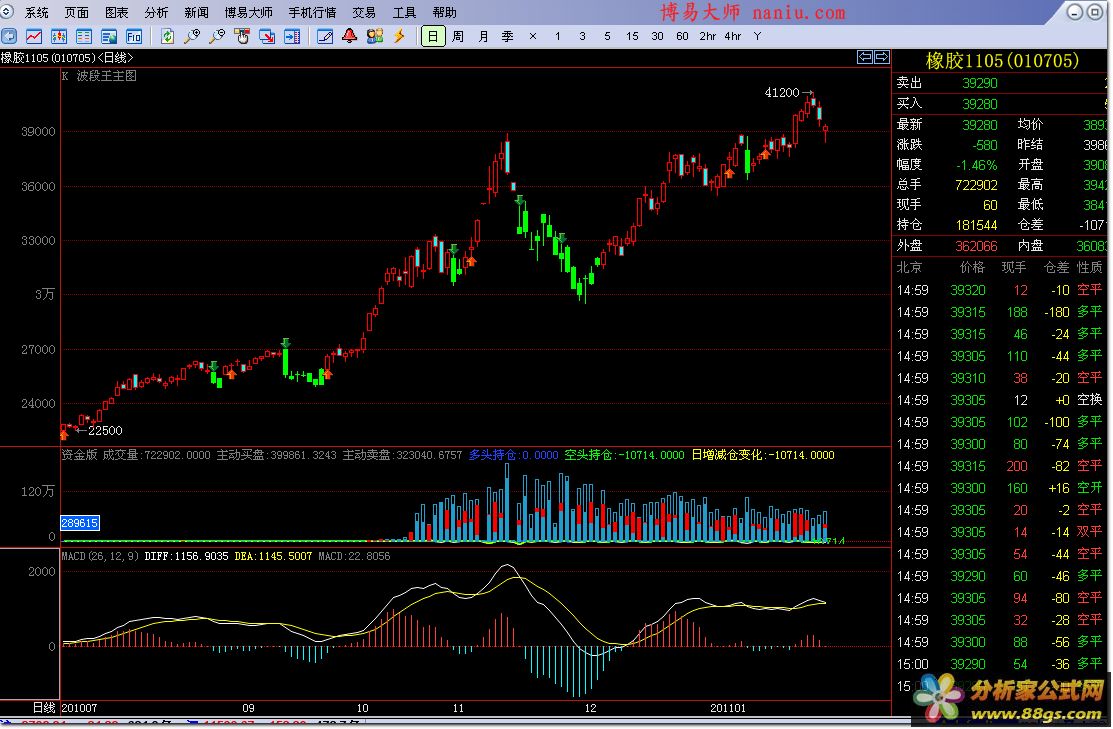This screenshot has height=729, width=1113.
Task: Click the left arrow panel expander
Action: 865,57
